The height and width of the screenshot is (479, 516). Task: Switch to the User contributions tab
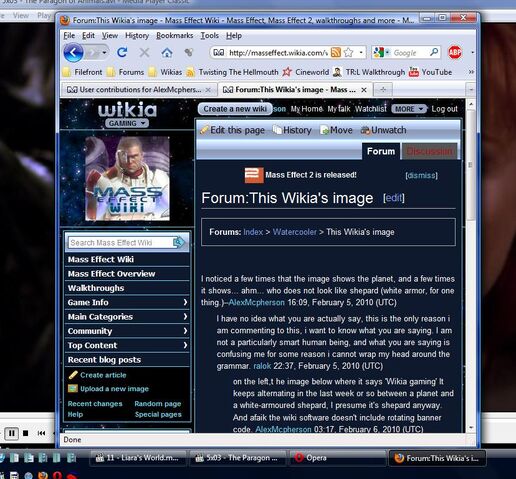pyautogui.click(x=139, y=90)
